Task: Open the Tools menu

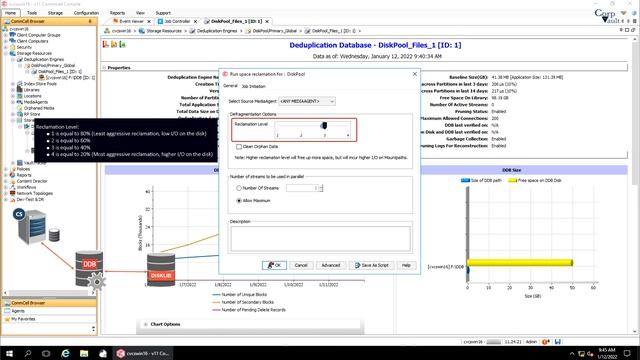Action: click(x=32, y=13)
